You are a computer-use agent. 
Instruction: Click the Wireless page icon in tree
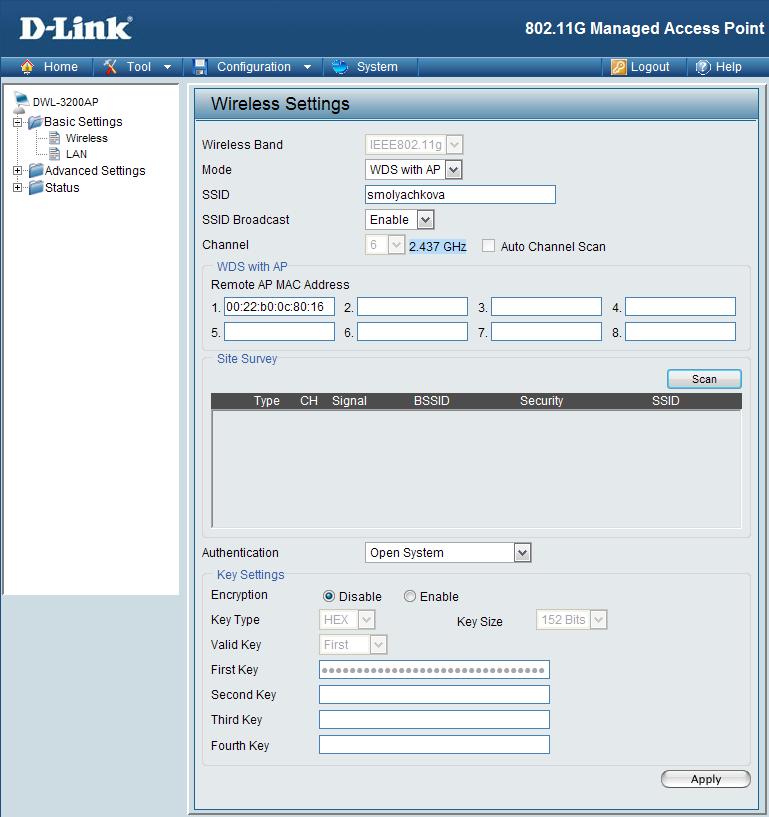click(x=55, y=138)
